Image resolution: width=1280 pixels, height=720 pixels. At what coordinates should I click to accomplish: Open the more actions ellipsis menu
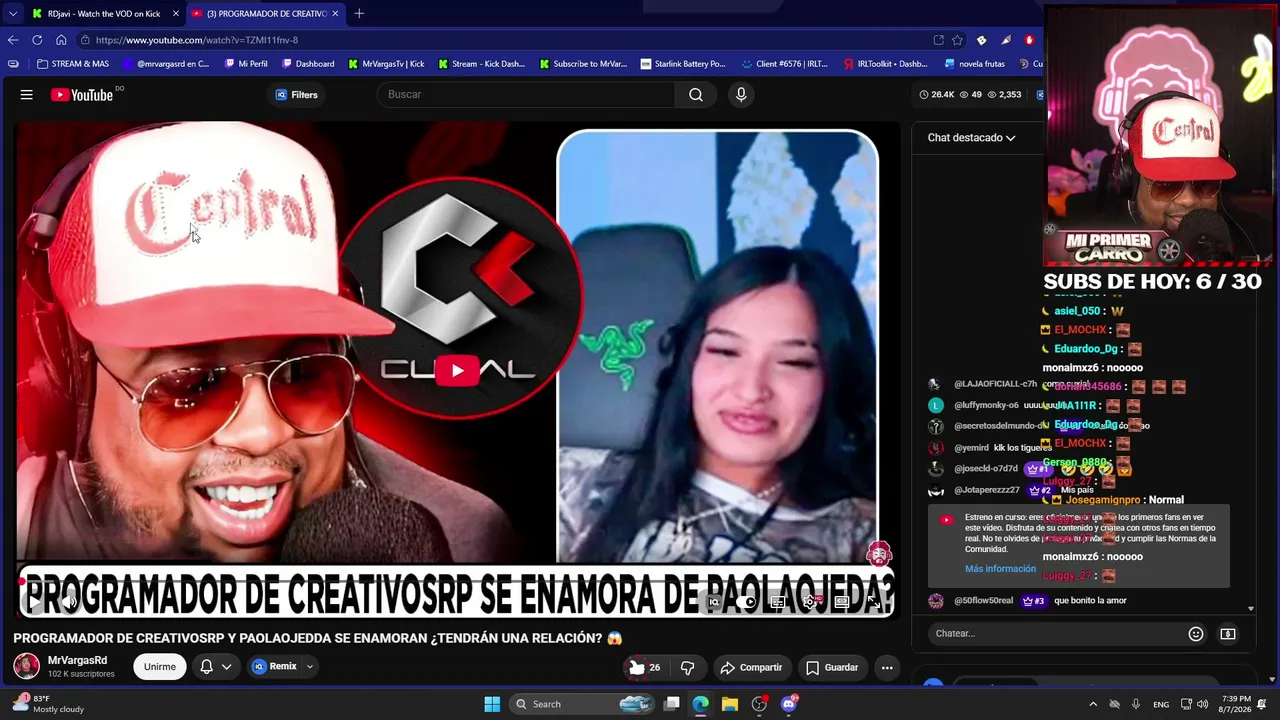click(887, 667)
